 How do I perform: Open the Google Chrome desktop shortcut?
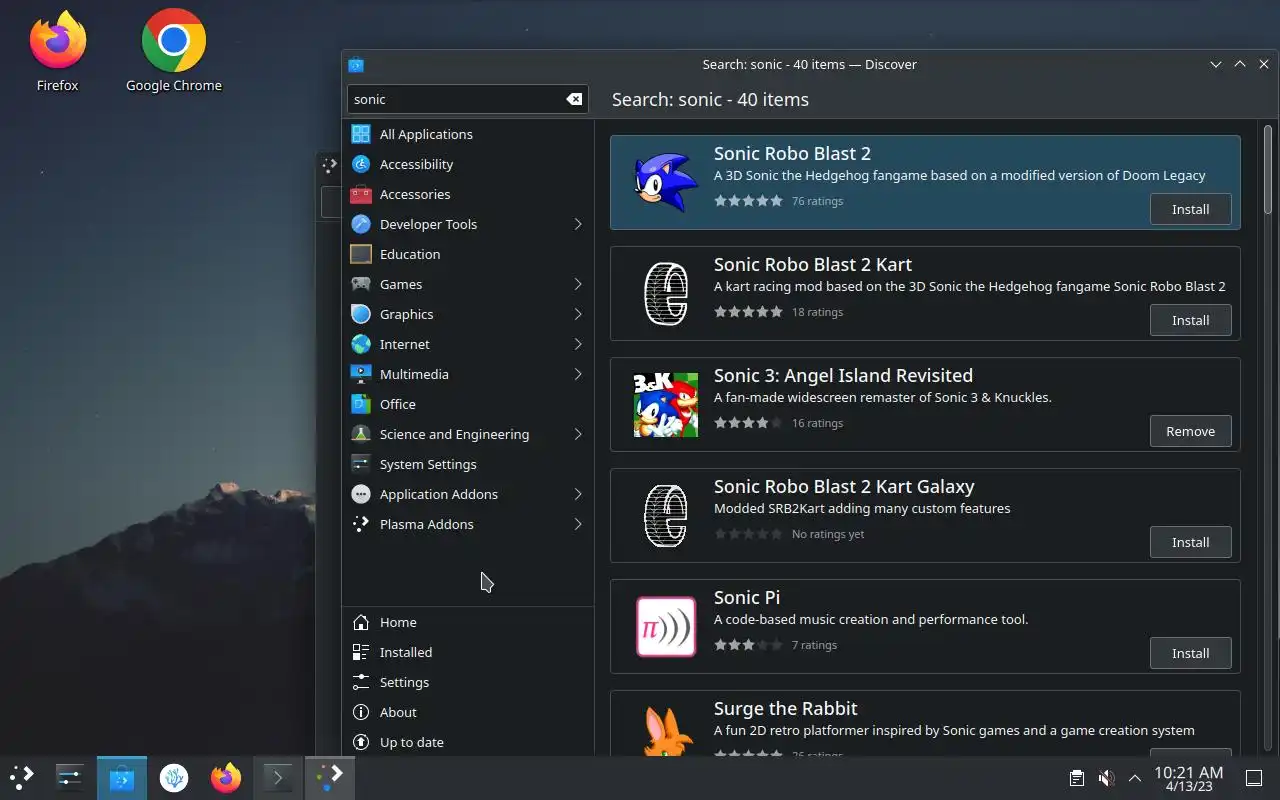point(174,52)
